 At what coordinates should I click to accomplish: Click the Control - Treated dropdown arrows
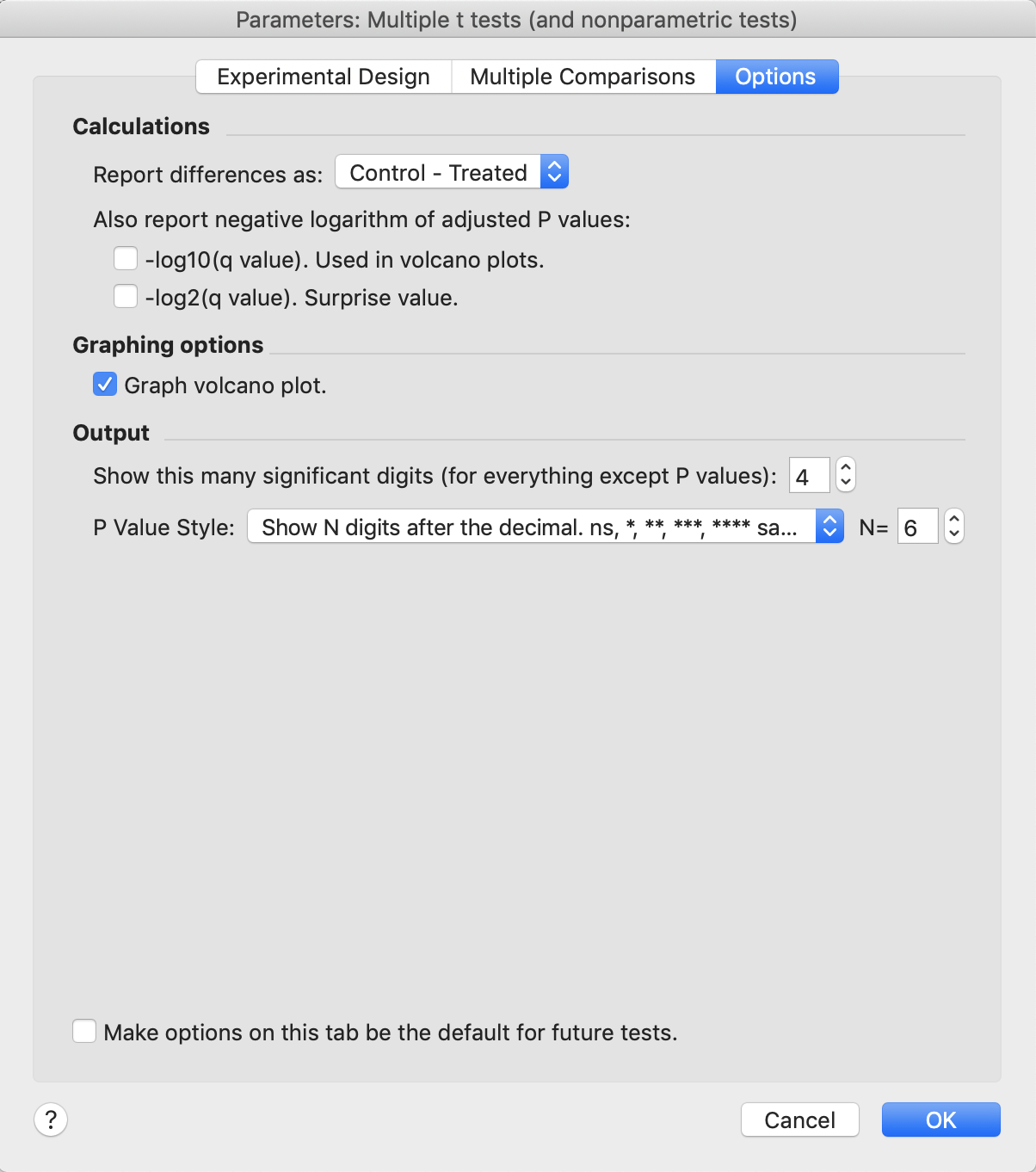coord(554,172)
